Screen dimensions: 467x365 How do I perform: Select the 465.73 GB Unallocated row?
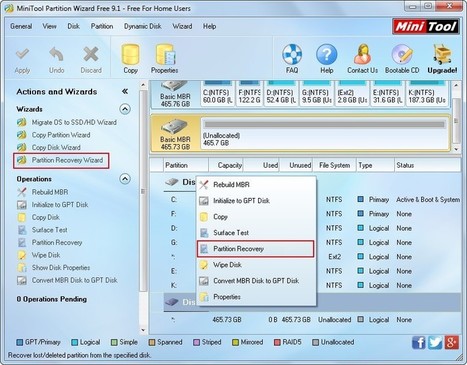pyautogui.click(x=312, y=320)
